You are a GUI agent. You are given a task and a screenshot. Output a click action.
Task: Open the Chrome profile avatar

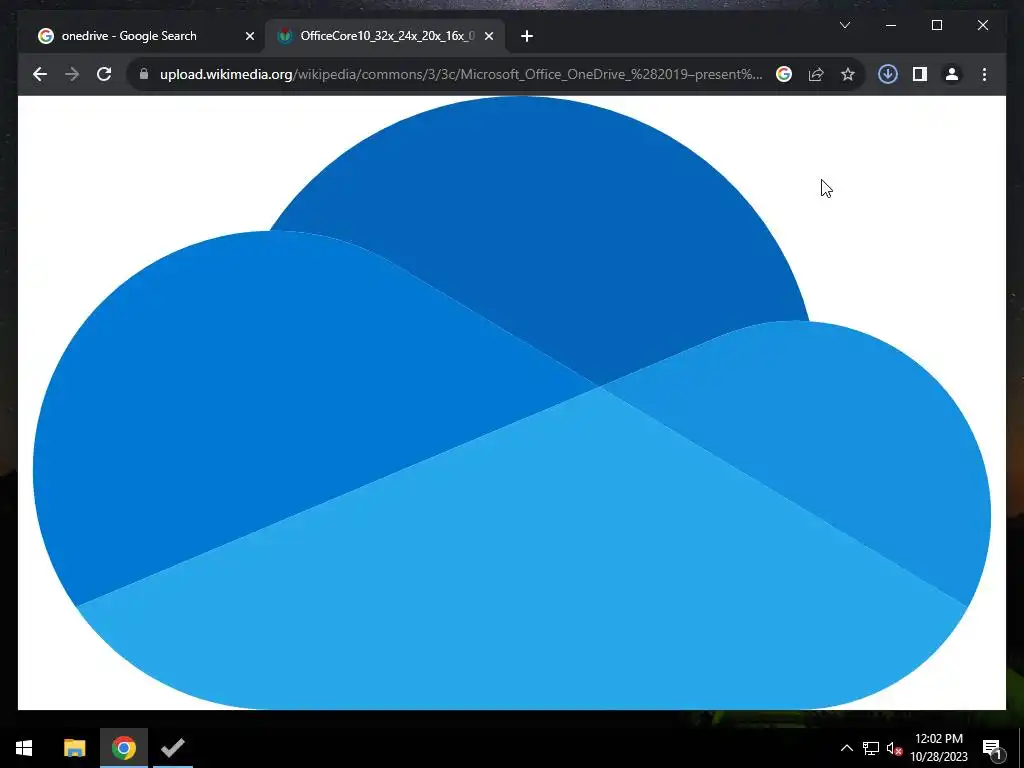[x=952, y=74]
